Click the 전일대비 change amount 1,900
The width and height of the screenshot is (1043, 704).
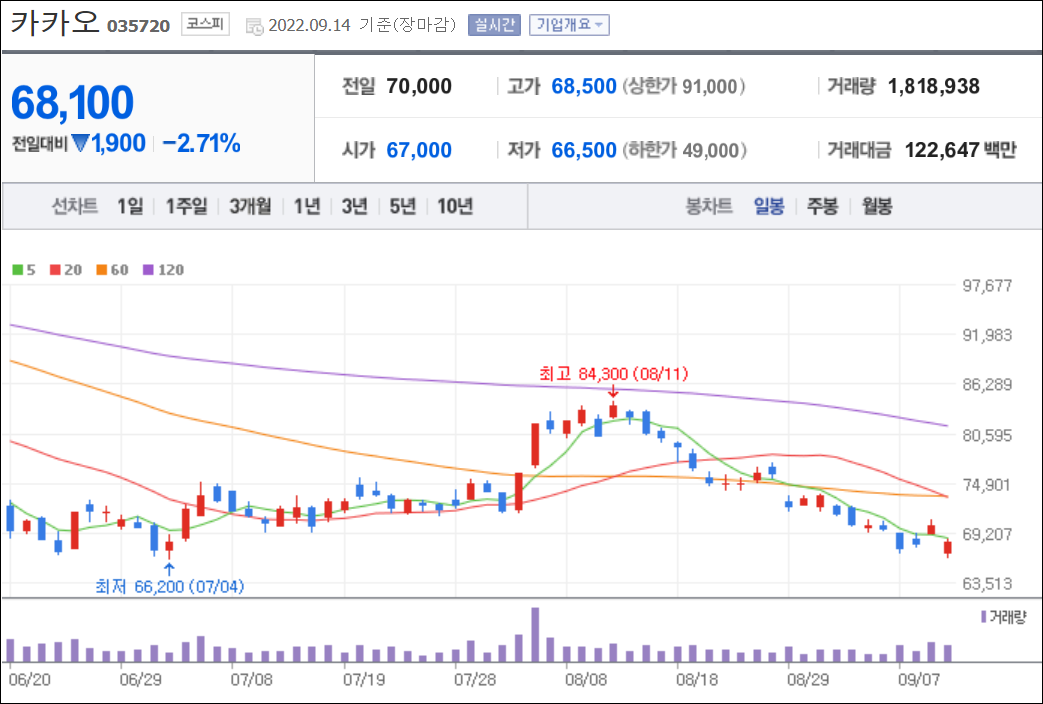pos(118,143)
